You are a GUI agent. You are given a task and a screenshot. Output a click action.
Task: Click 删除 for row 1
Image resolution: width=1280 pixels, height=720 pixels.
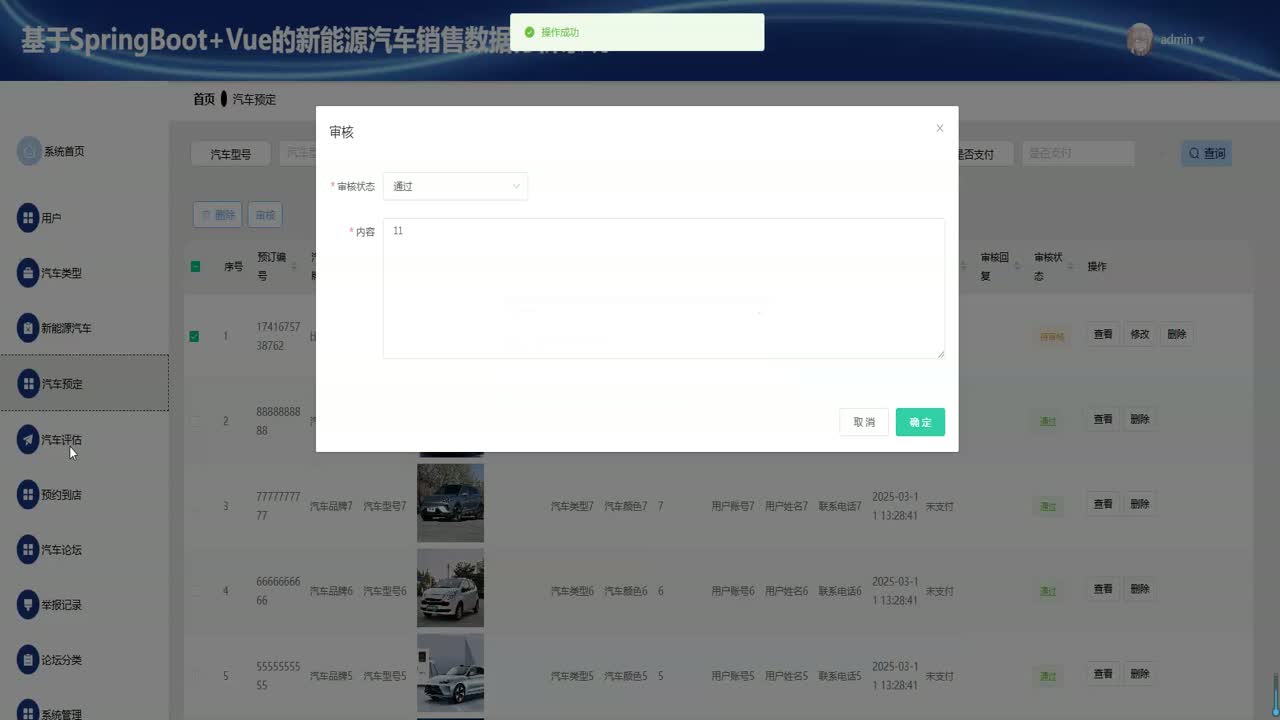[x=1177, y=334]
